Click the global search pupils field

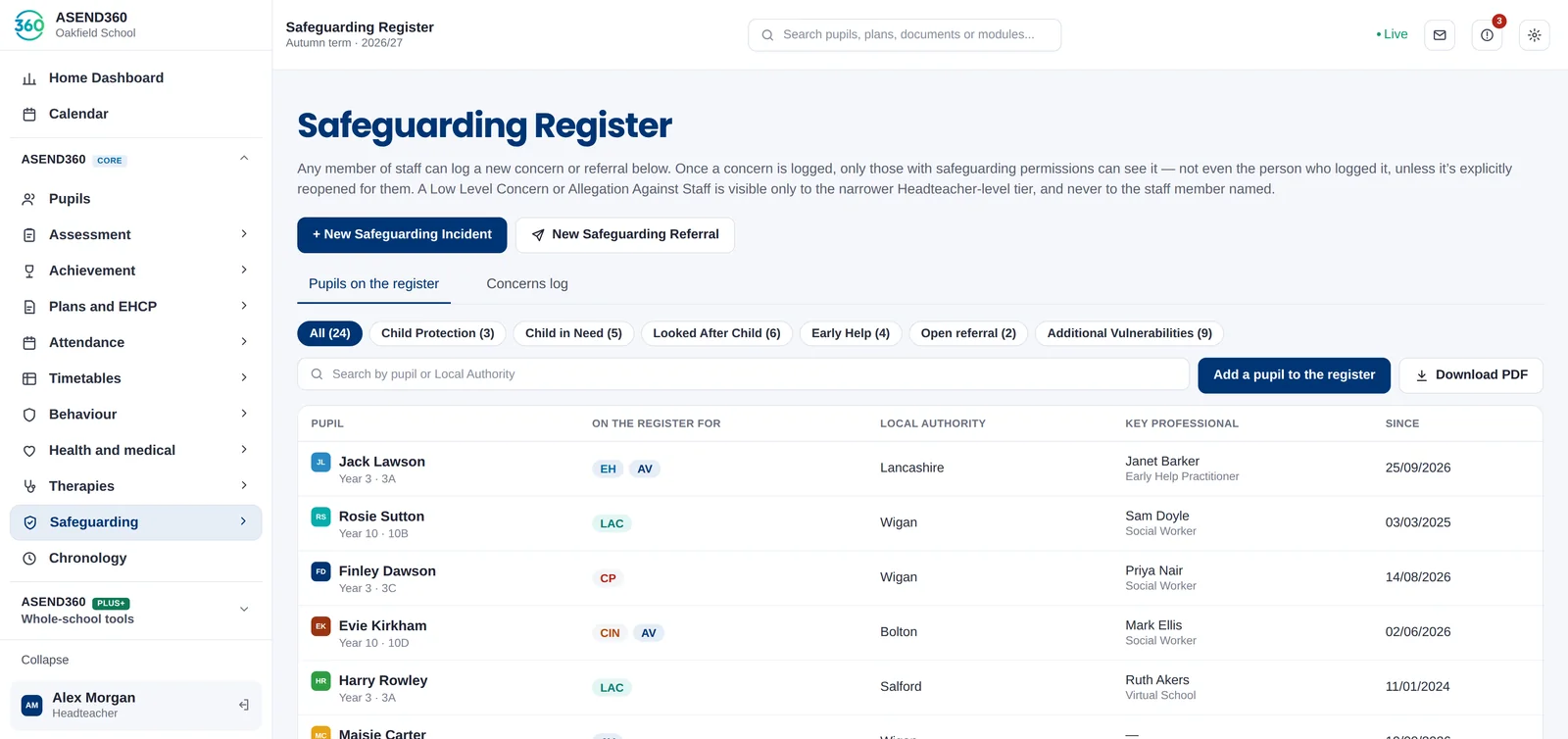[x=905, y=34]
